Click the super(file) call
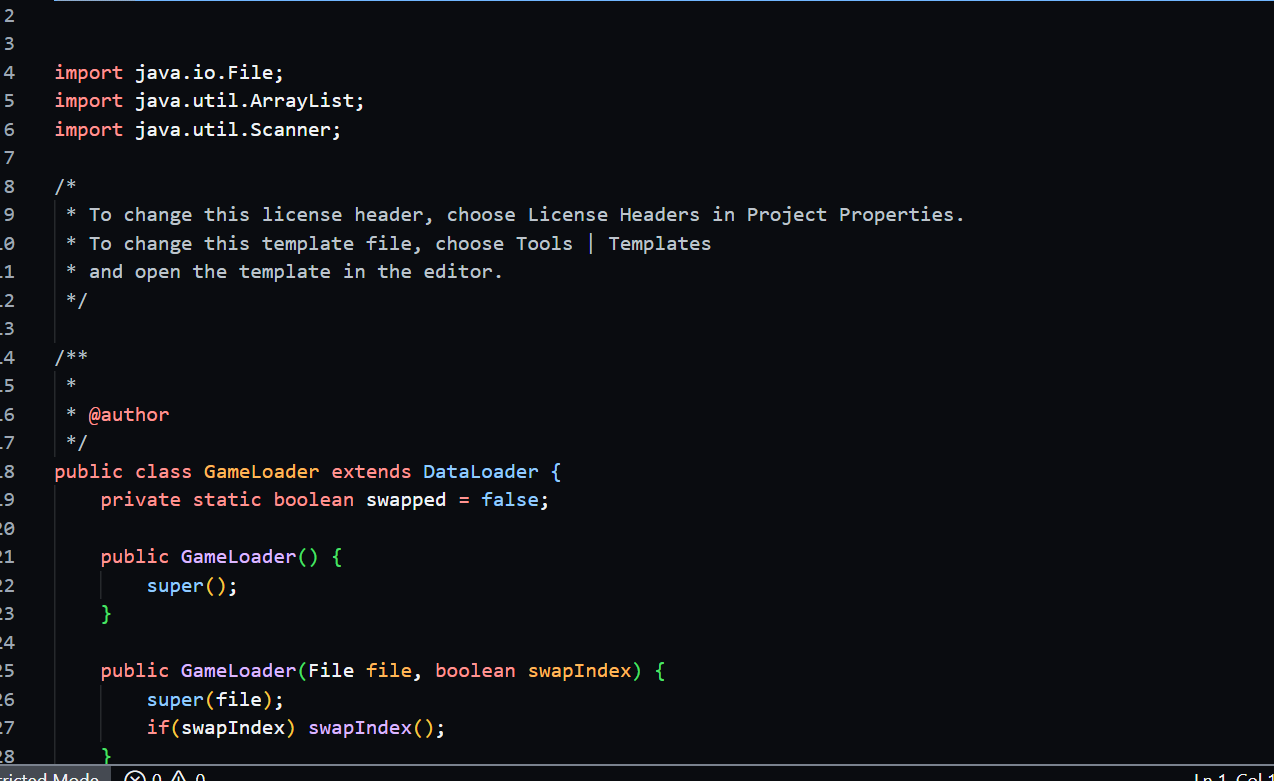Viewport: 1274px width, 781px height. 214,700
